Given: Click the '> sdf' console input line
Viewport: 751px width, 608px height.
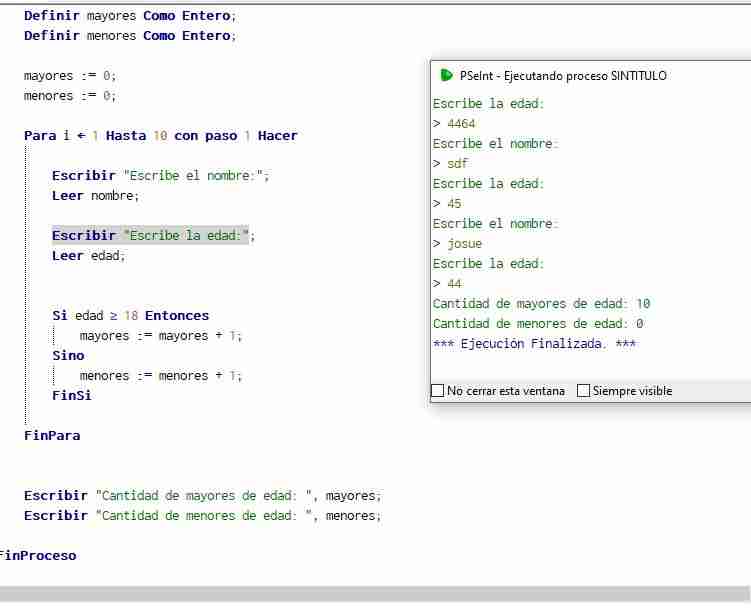Looking at the screenshot, I should [450, 163].
